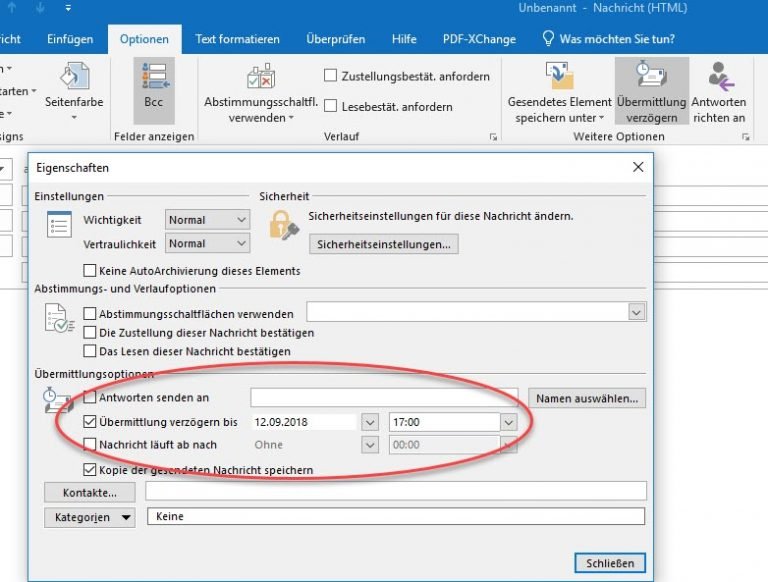Viewport: 768px width, 582px height.
Task: Click the Kategorien field showing Keine
Action: tap(396, 516)
